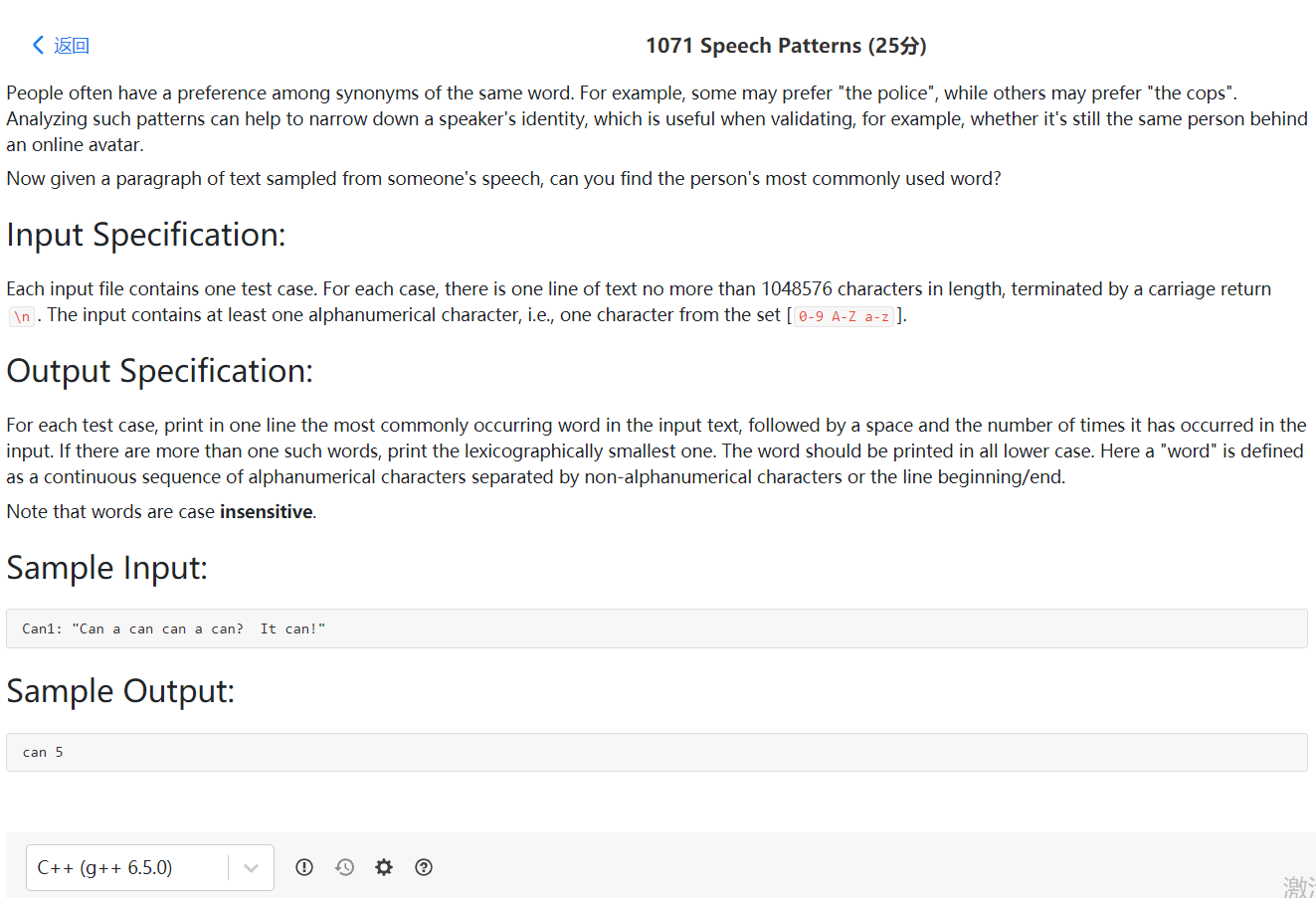Click the inline \n code snippet

[x=22, y=316]
